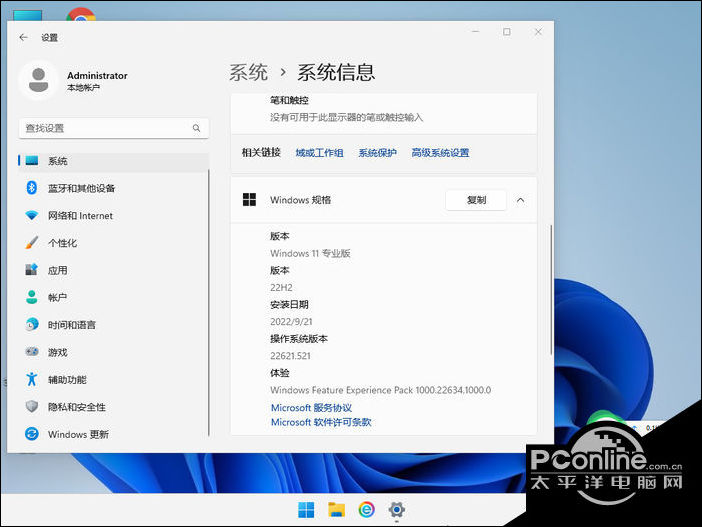Open the Chrome icon on the desktop
Screen dimensions: 702x527
(x=81, y=15)
